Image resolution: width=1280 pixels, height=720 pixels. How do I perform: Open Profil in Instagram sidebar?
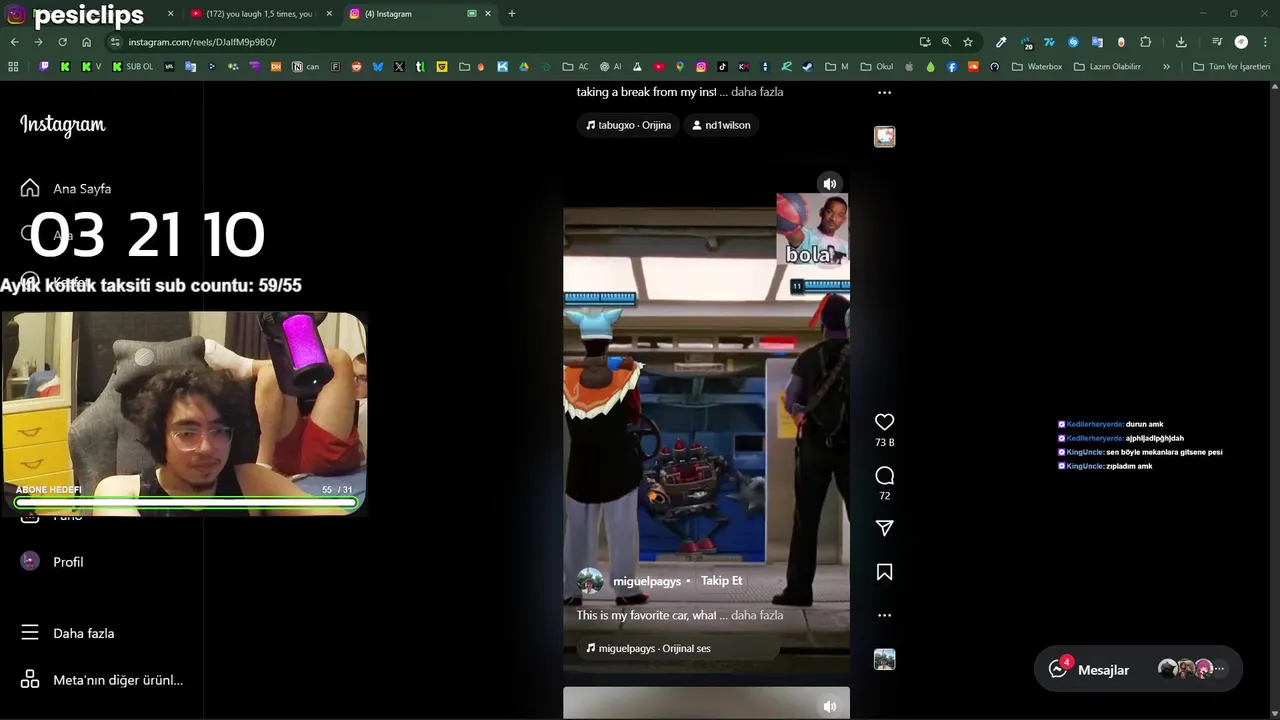[x=52, y=562]
